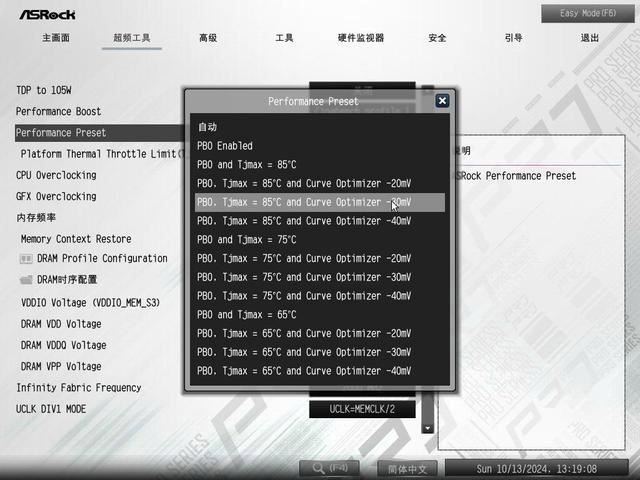
Task: Open the 主画面 tab
Action: tap(56, 38)
